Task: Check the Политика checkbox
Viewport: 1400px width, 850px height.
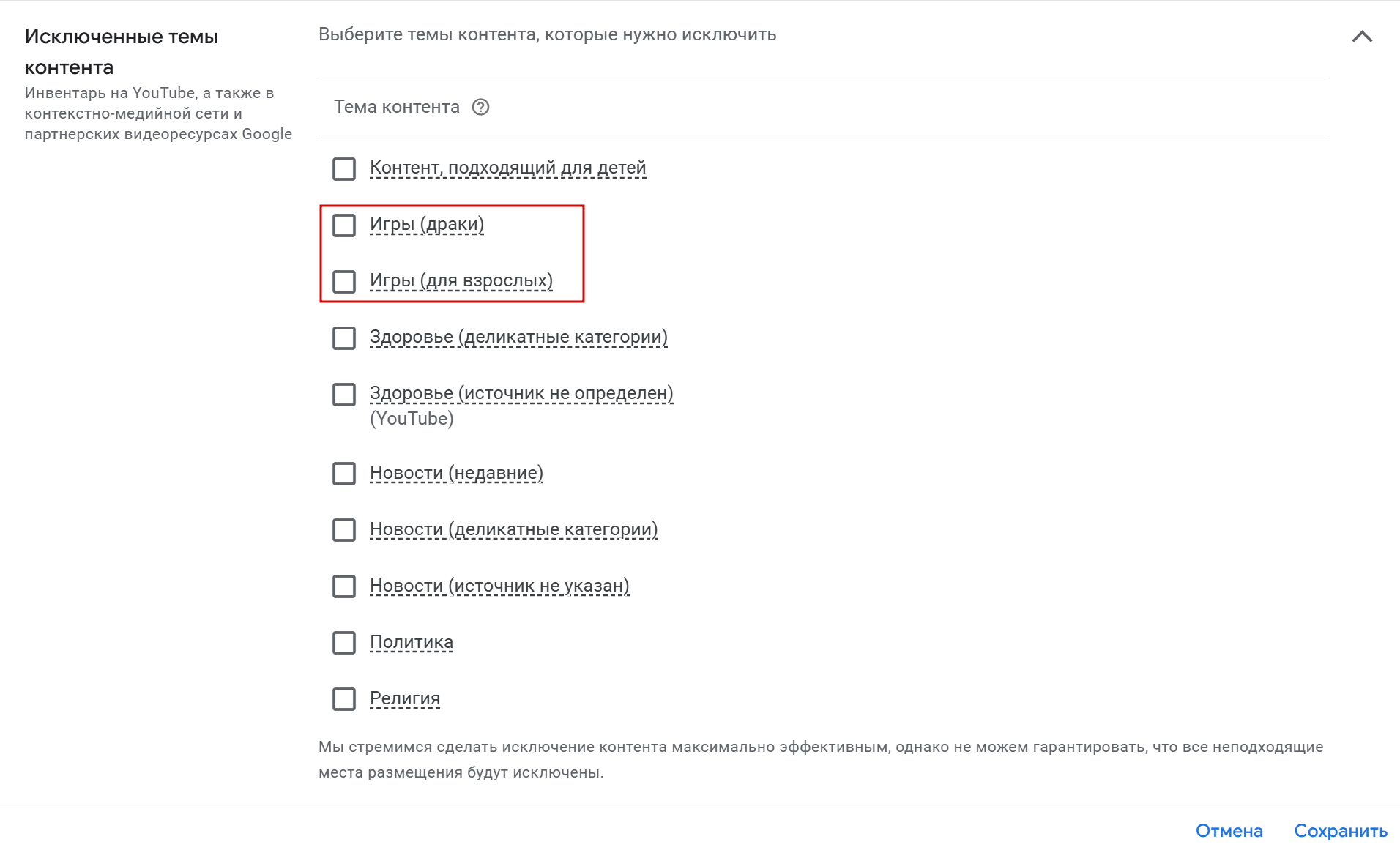Action: click(344, 643)
